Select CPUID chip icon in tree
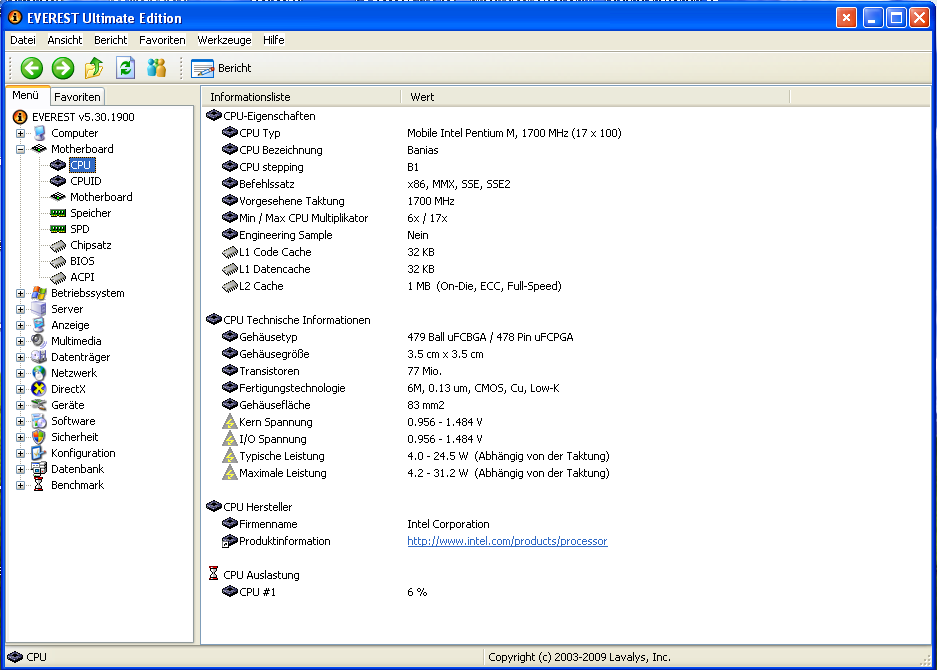This screenshot has width=937, height=670. 58,181
